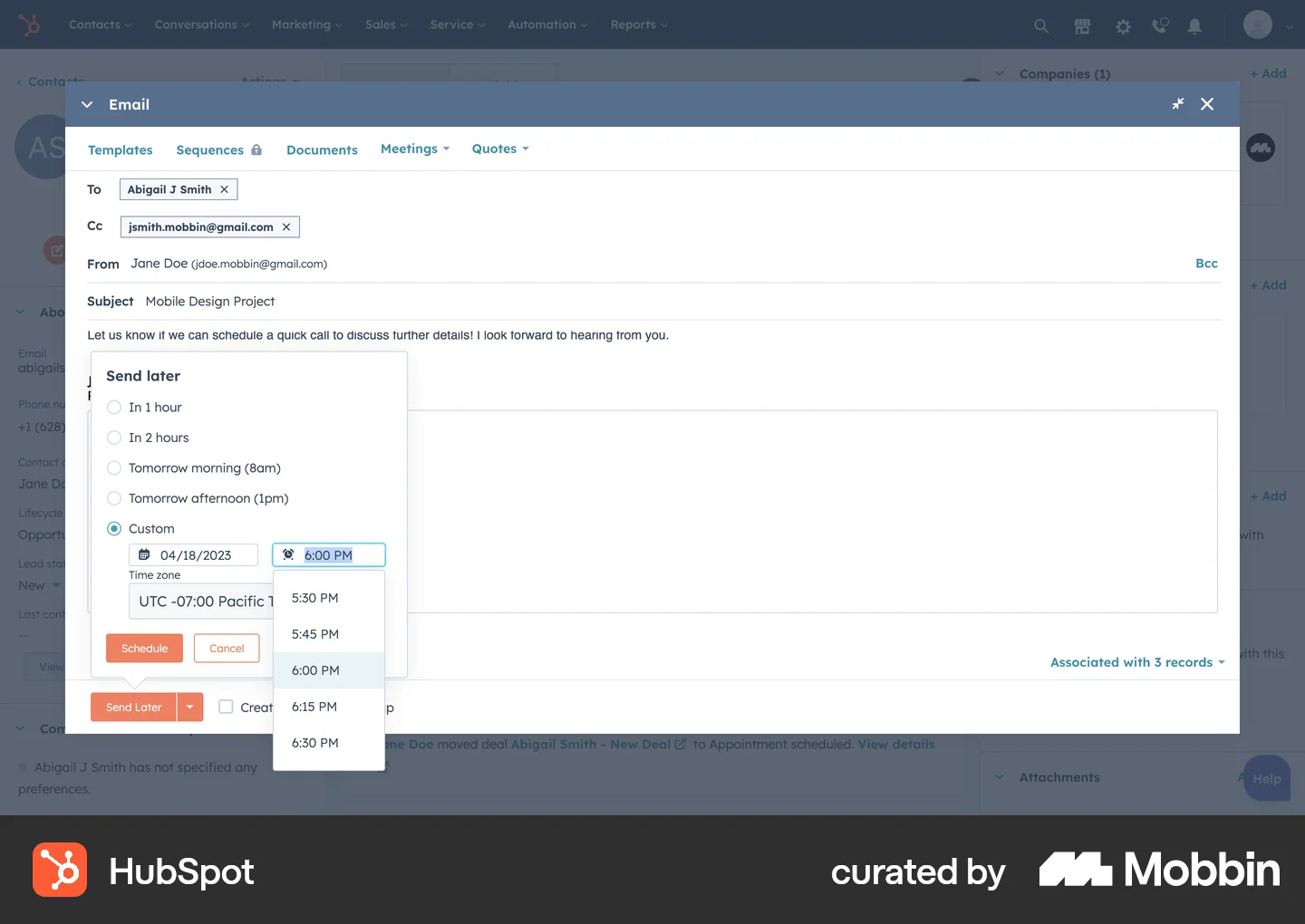Expand the Meetings dropdown
Viewport: 1305px width, 924px height.
click(415, 149)
